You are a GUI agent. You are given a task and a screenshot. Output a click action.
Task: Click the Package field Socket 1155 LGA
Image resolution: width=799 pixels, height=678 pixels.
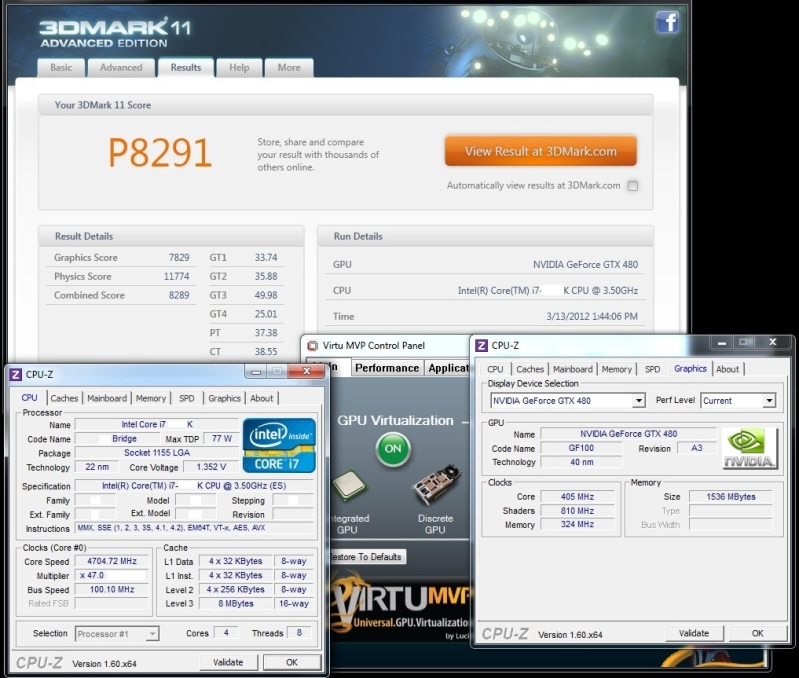coord(157,453)
